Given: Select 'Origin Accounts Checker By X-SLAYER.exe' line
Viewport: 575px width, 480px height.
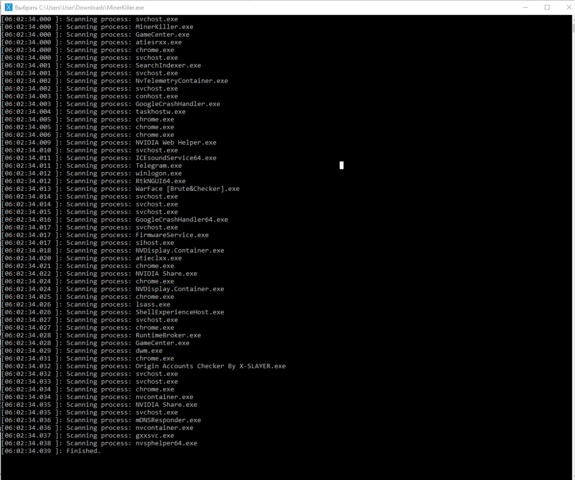Looking at the screenshot, I should [143, 366].
